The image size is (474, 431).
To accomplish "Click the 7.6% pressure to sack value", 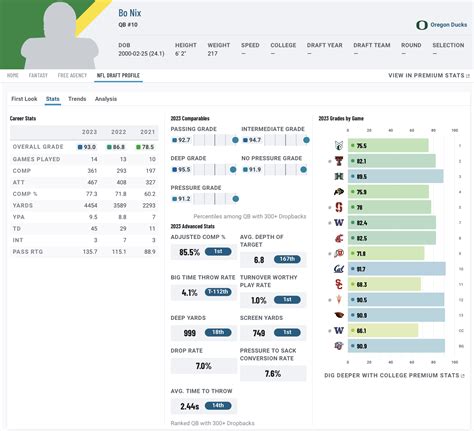I will click(273, 374).
